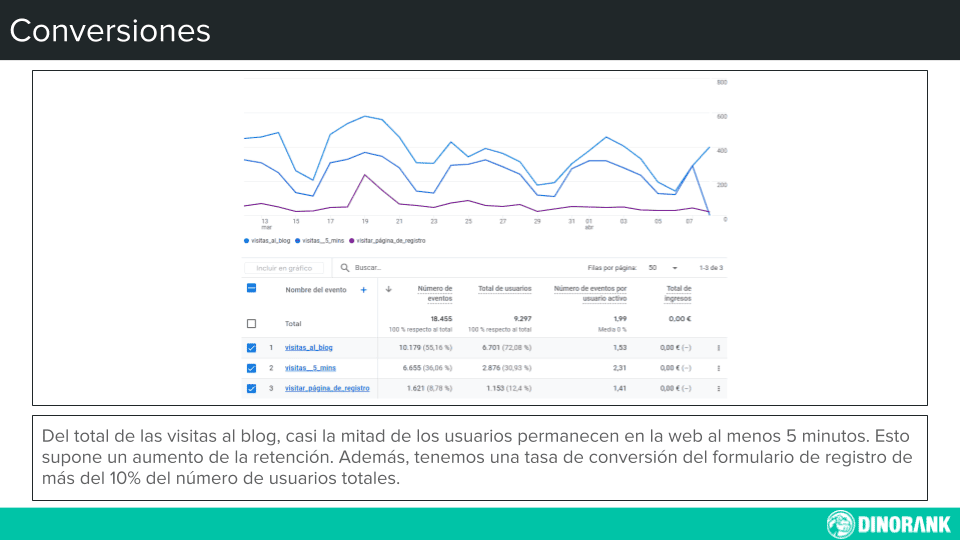960x540 pixels.
Task: Click the plus icon beside Nombre del evento
Action: pos(364,290)
